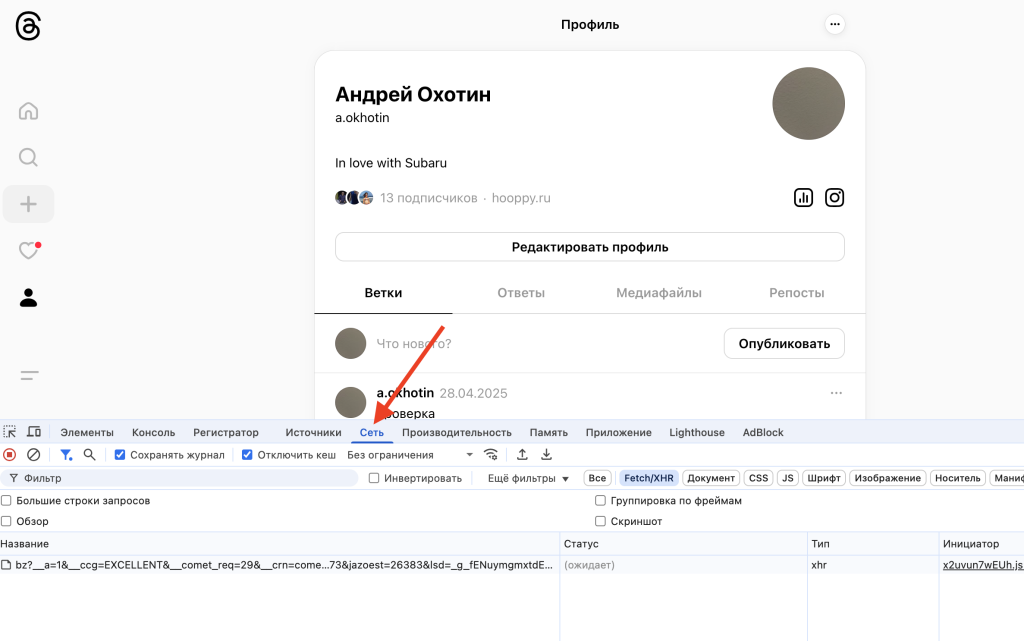Switch to the "Консоль" DevTools tab
Image resolution: width=1024 pixels, height=641 pixels.
coord(153,433)
